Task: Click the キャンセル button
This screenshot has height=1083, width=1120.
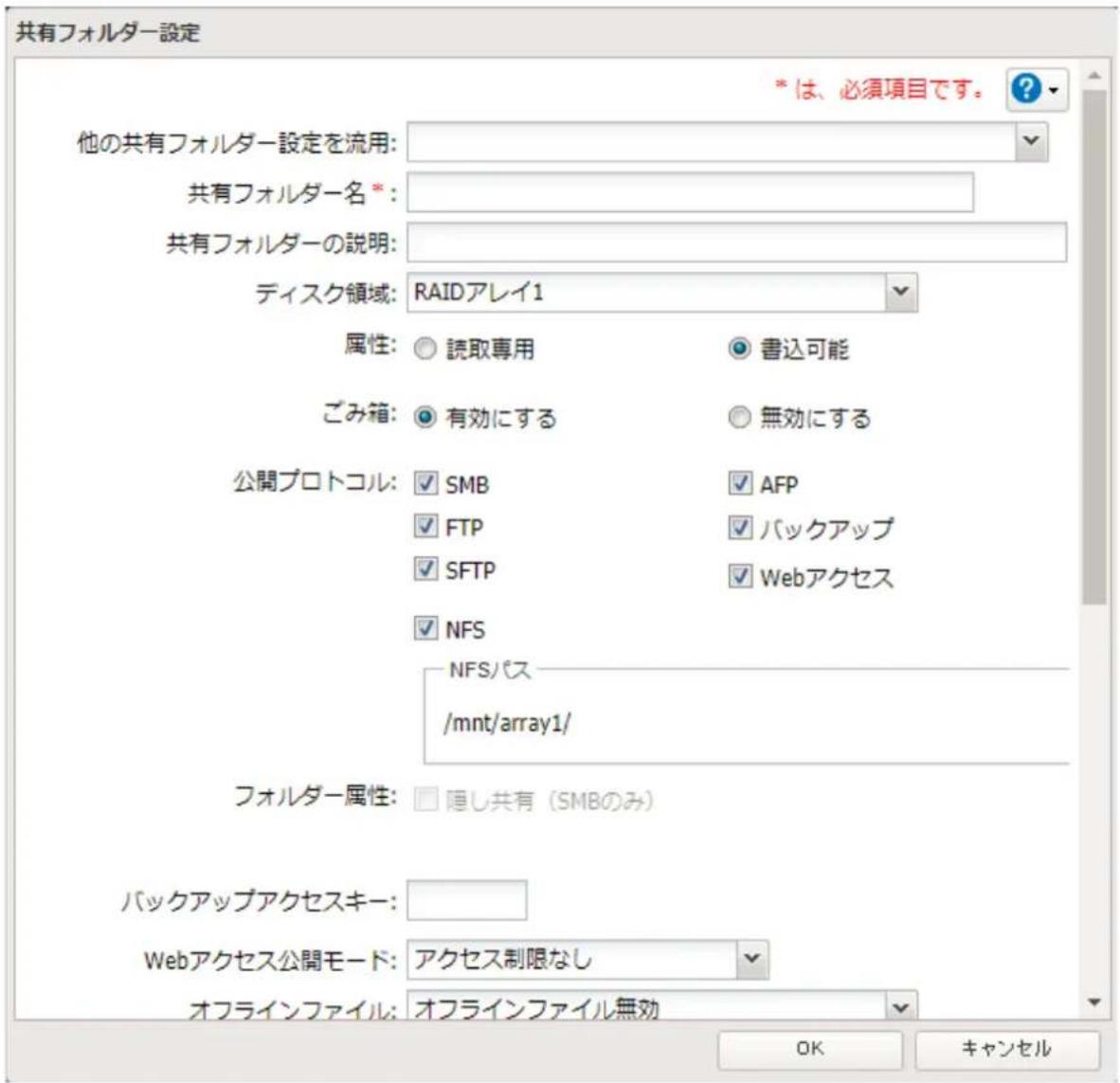Action: point(1006,1049)
